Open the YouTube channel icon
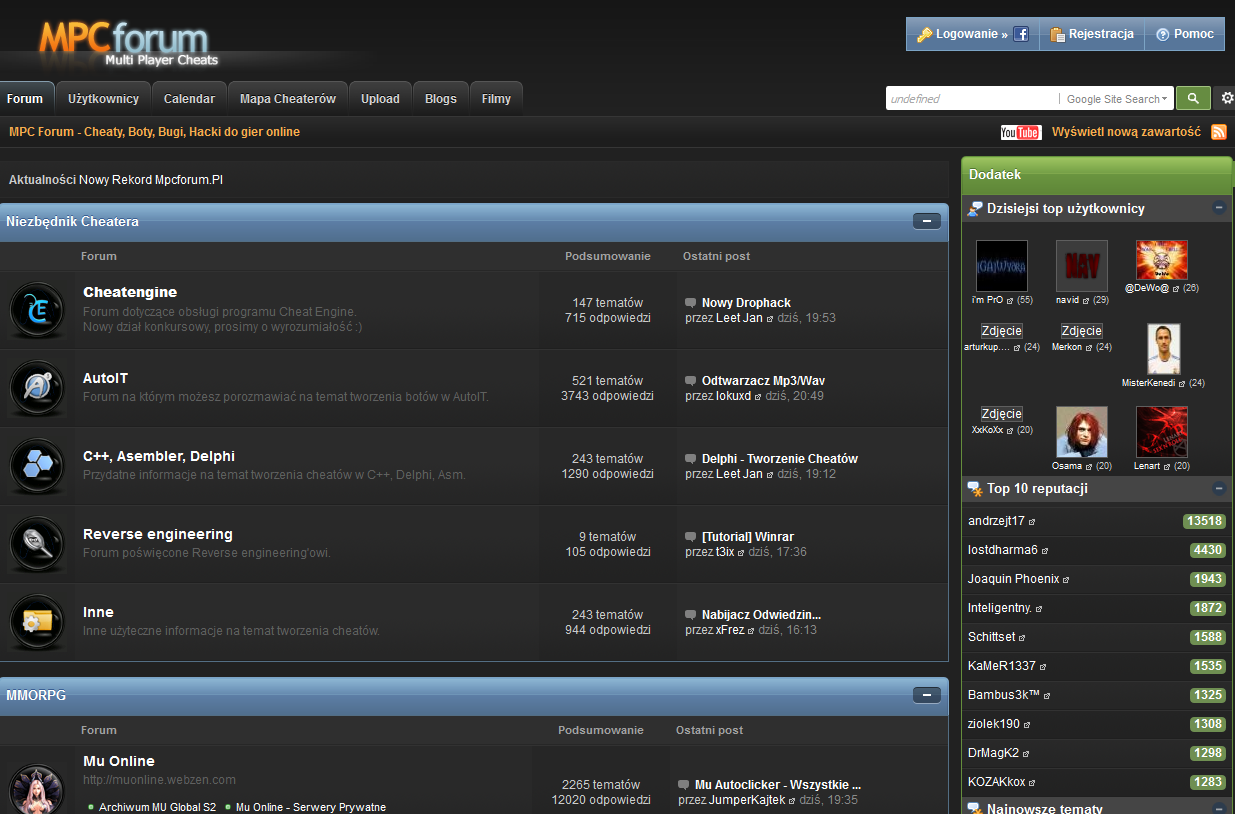The height and width of the screenshot is (814, 1235). coord(1020,132)
